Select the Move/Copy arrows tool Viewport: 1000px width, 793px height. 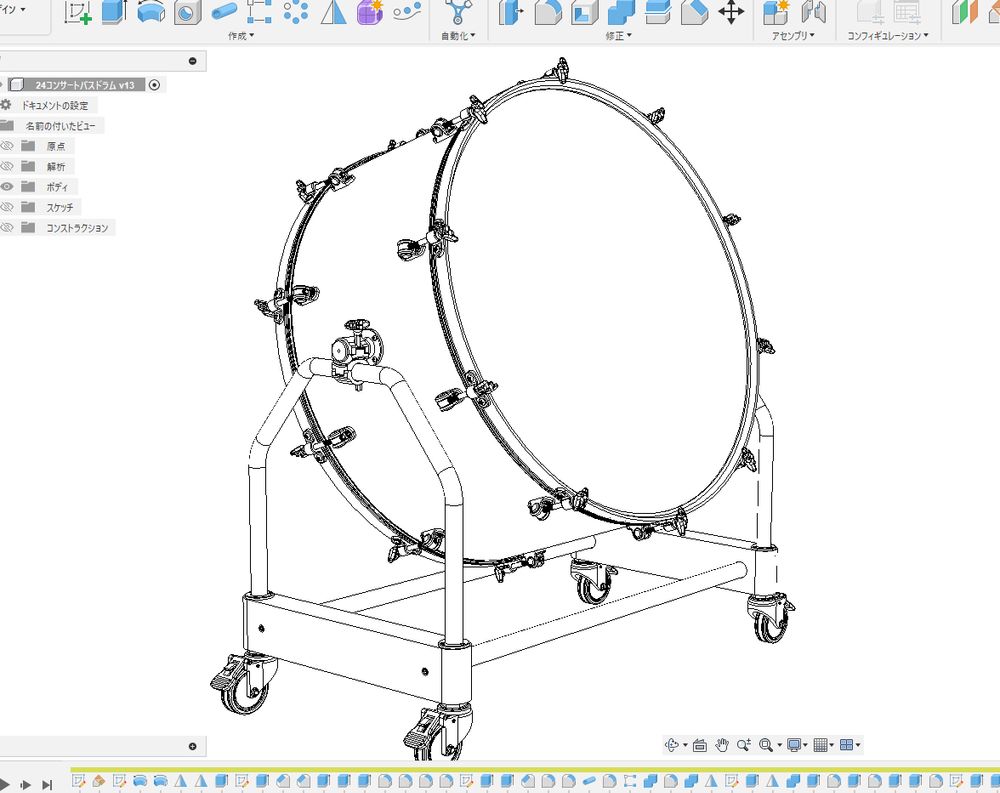(731, 12)
